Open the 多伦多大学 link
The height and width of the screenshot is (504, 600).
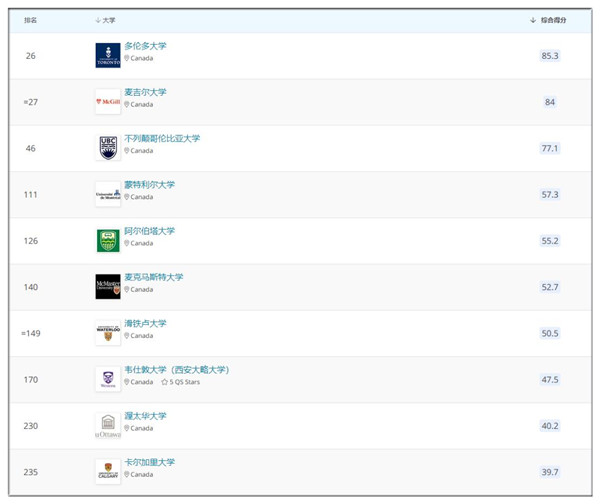tap(145, 46)
